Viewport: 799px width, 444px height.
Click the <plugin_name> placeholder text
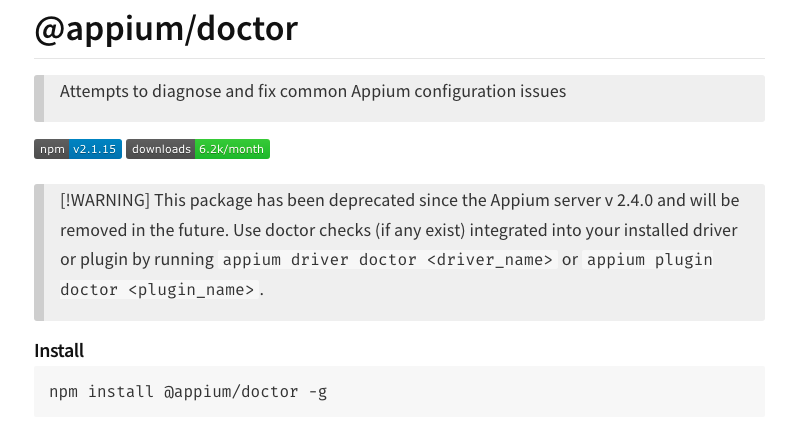click(x=192, y=290)
